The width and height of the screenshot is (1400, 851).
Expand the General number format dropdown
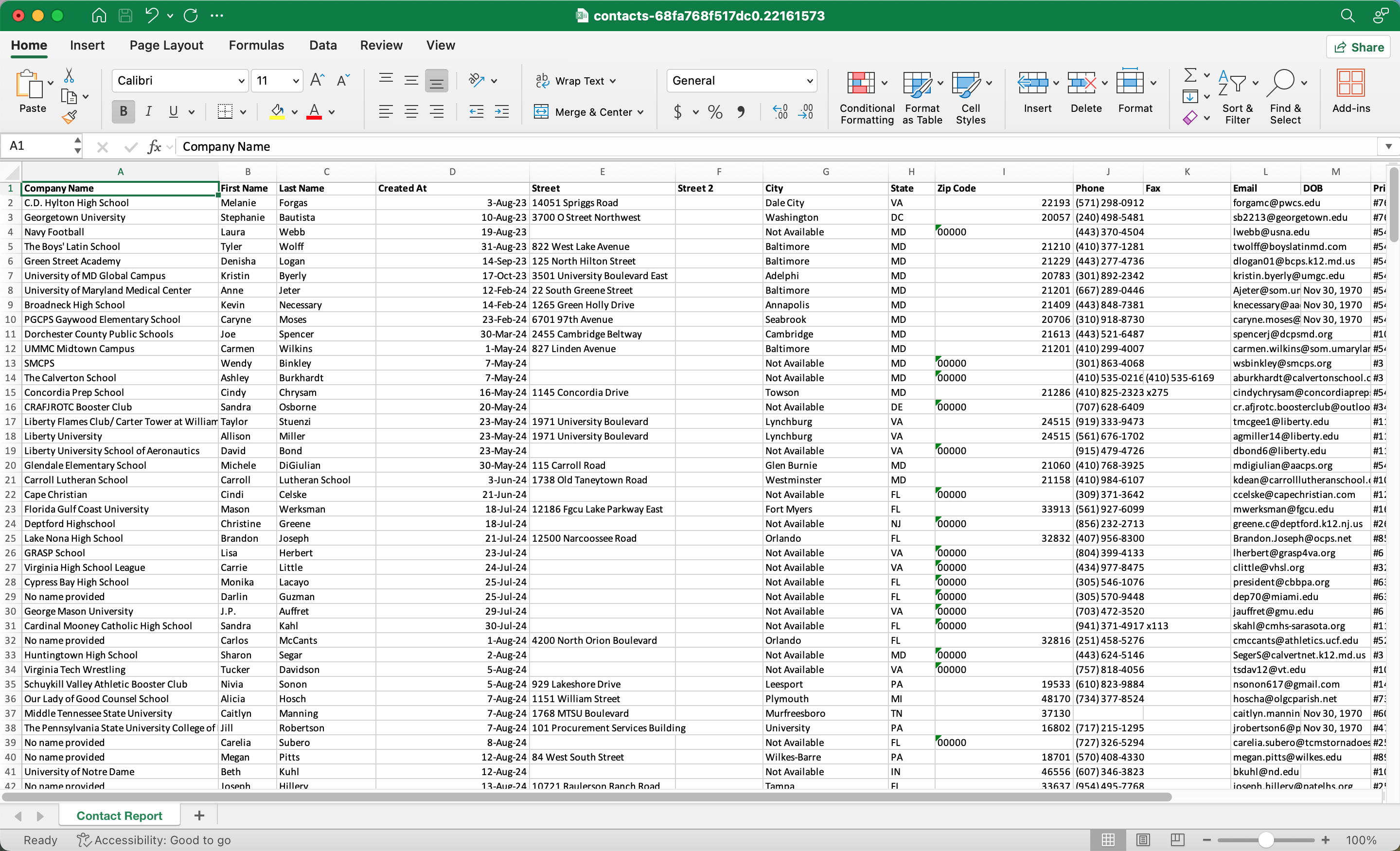810,81
